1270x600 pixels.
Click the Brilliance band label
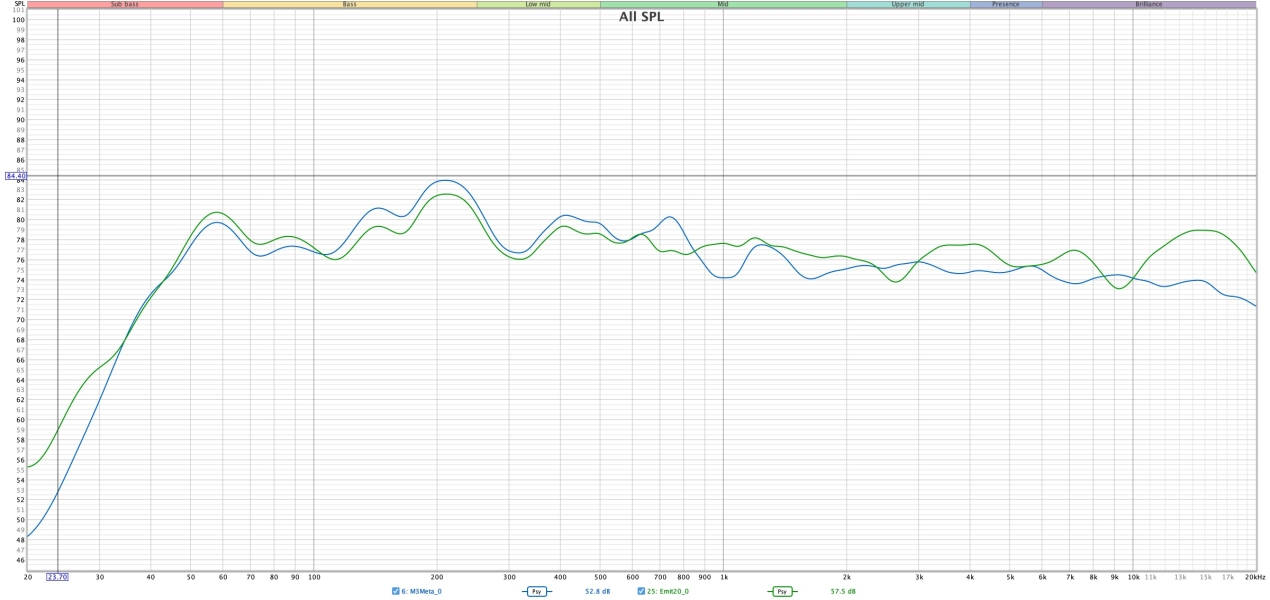pos(1148,4)
